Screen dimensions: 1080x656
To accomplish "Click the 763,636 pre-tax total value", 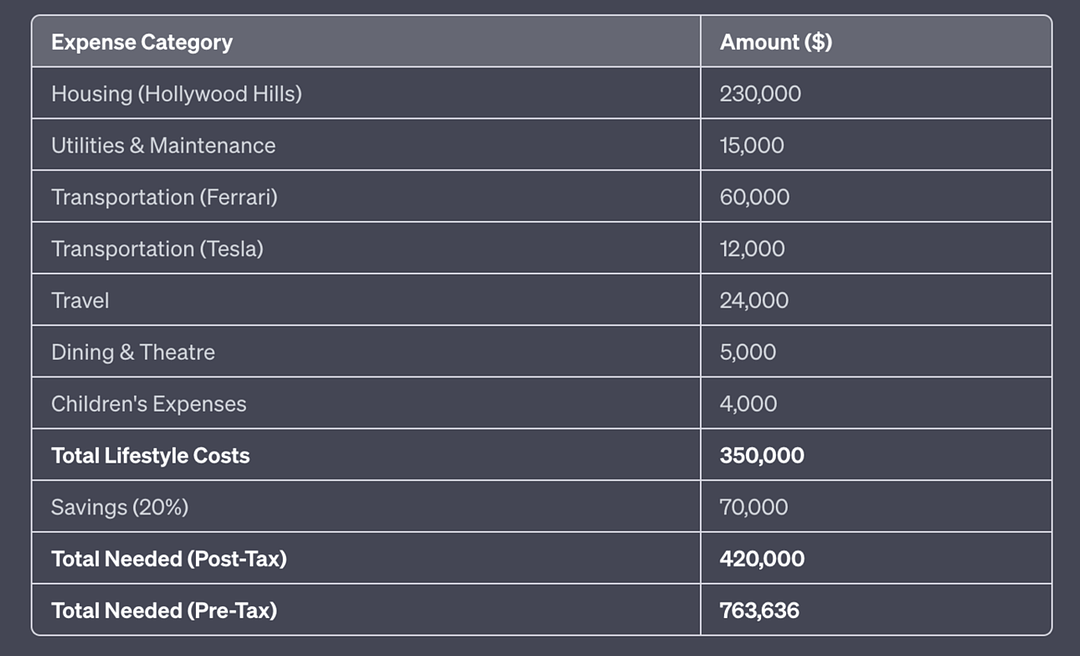I will [760, 611].
